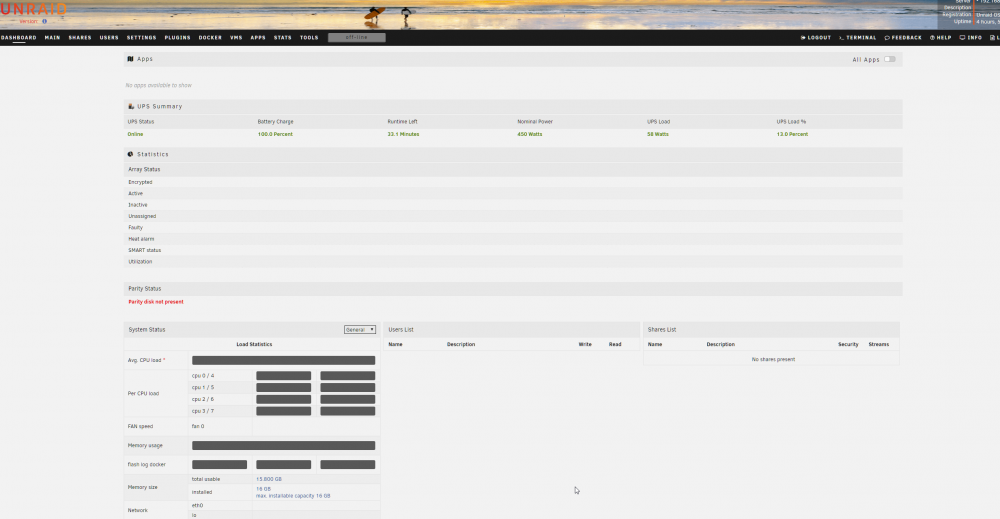1000x519 pixels.
Task: Click the 'No apps available to show' text
Action: (x=158, y=85)
